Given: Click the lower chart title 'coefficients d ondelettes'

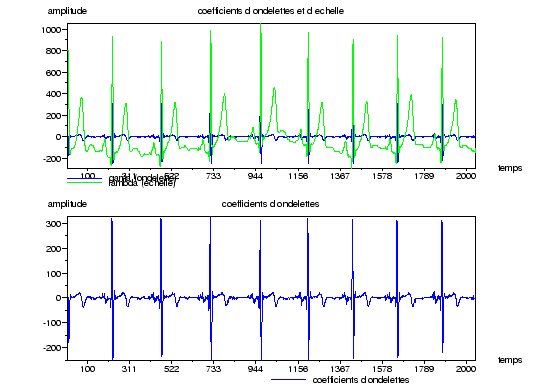Looking at the screenshot, I should tap(270, 204).
